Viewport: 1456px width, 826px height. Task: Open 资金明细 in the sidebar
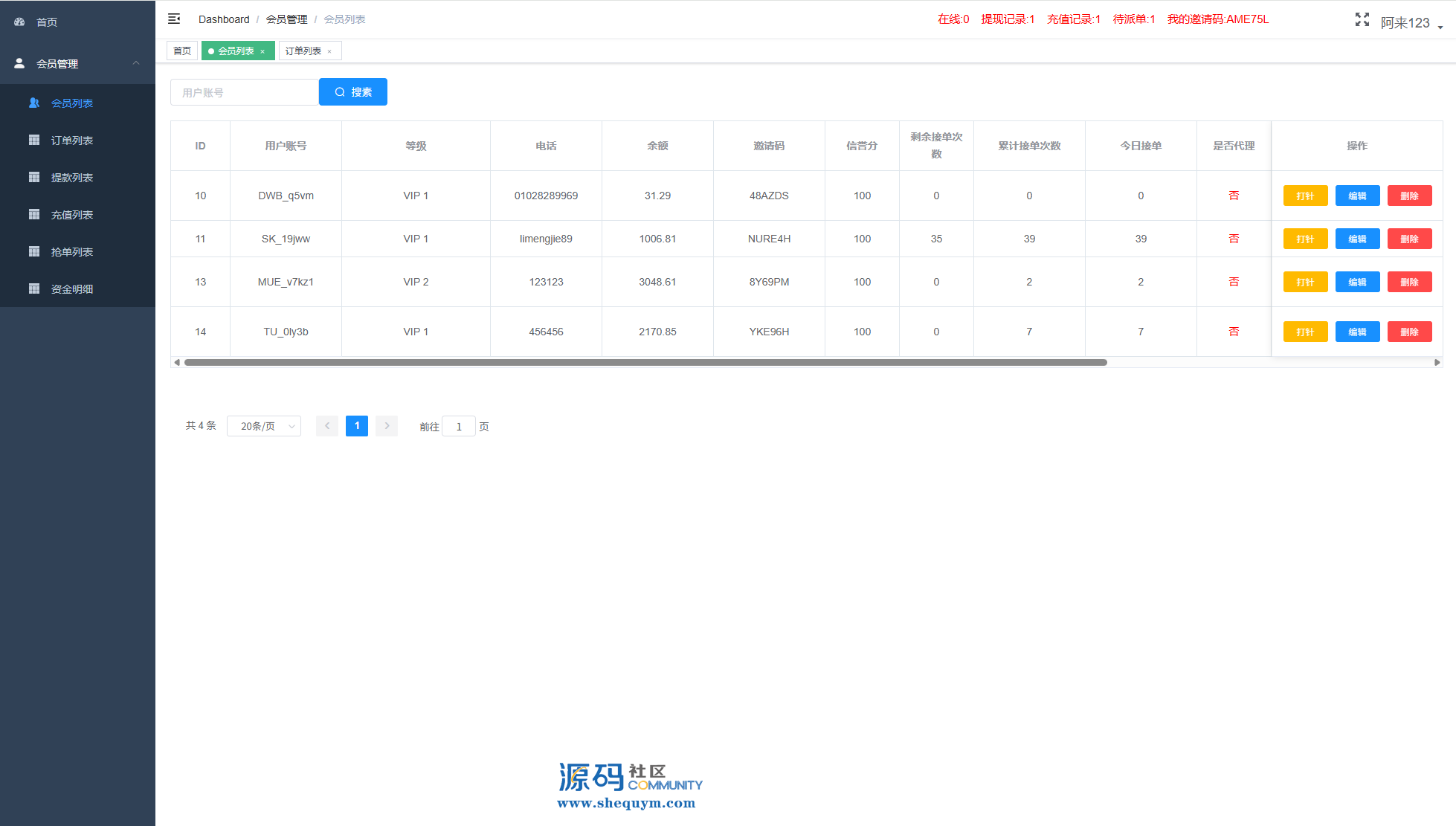(x=71, y=289)
